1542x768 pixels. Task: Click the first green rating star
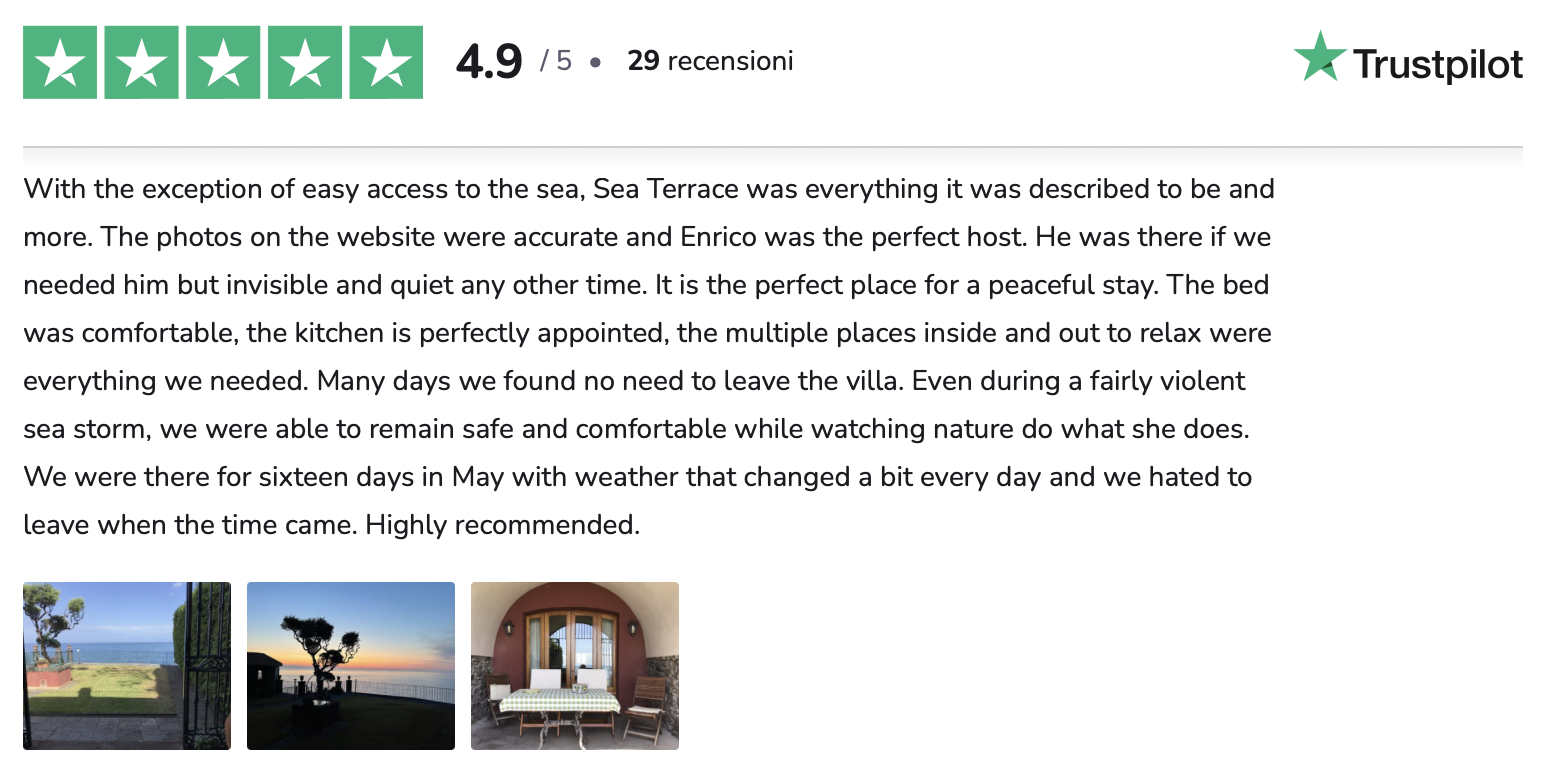[x=60, y=62]
